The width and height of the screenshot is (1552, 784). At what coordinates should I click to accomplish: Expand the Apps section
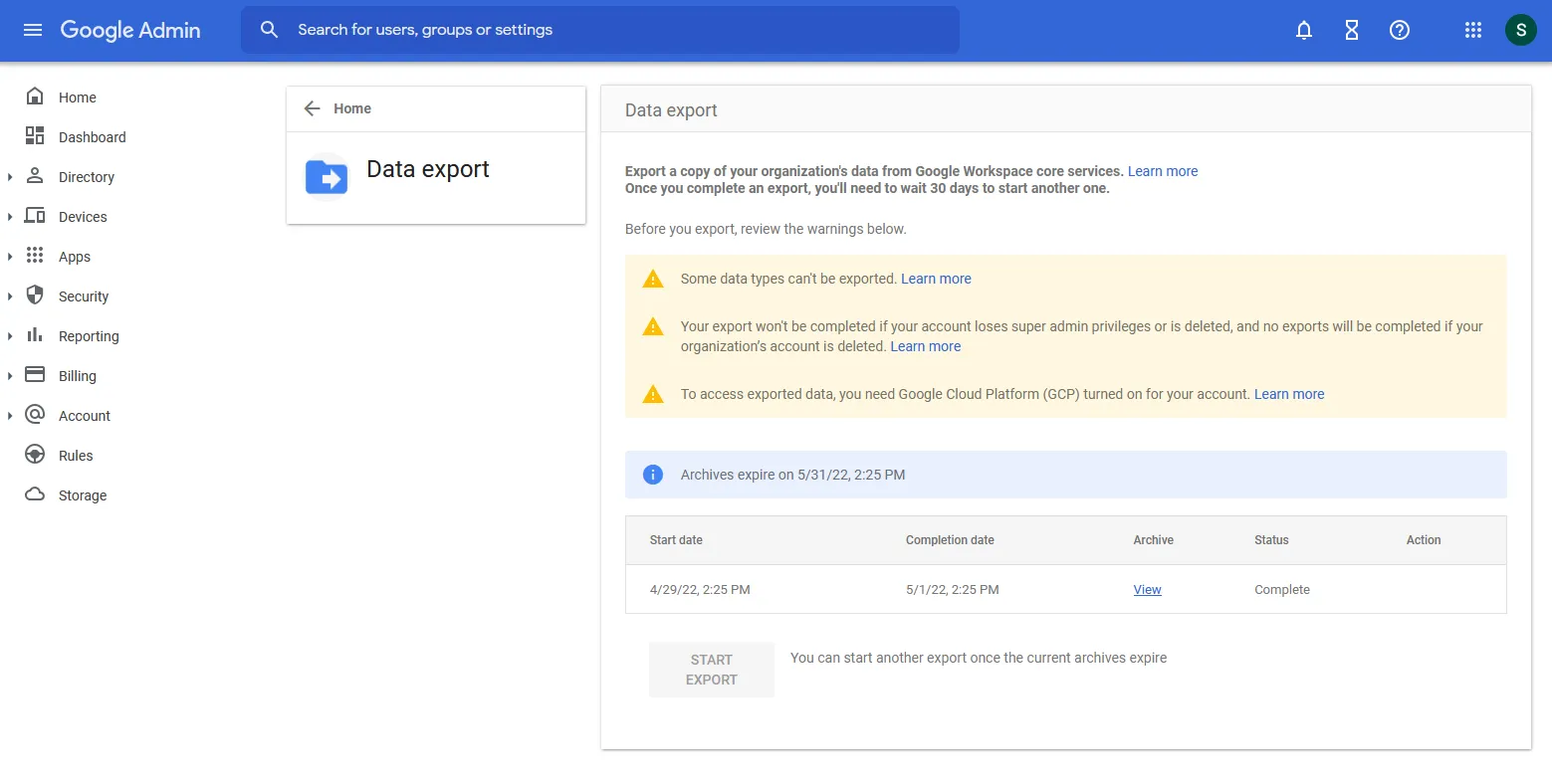click(10, 256)
